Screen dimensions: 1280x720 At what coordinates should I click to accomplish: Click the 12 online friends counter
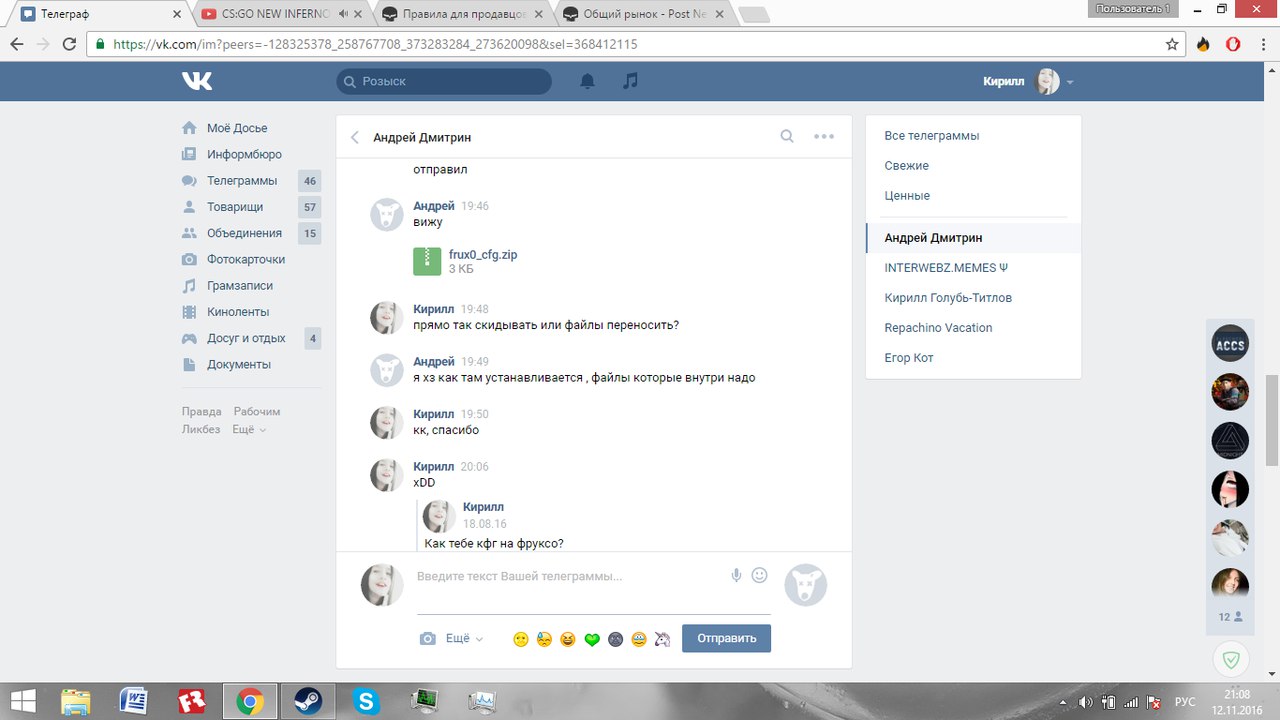1230,617
